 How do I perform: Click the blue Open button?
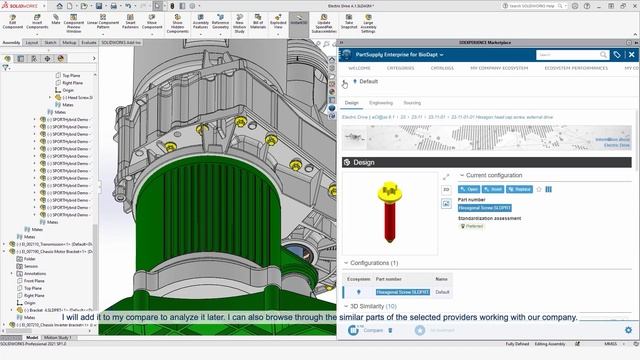(469, 189)
